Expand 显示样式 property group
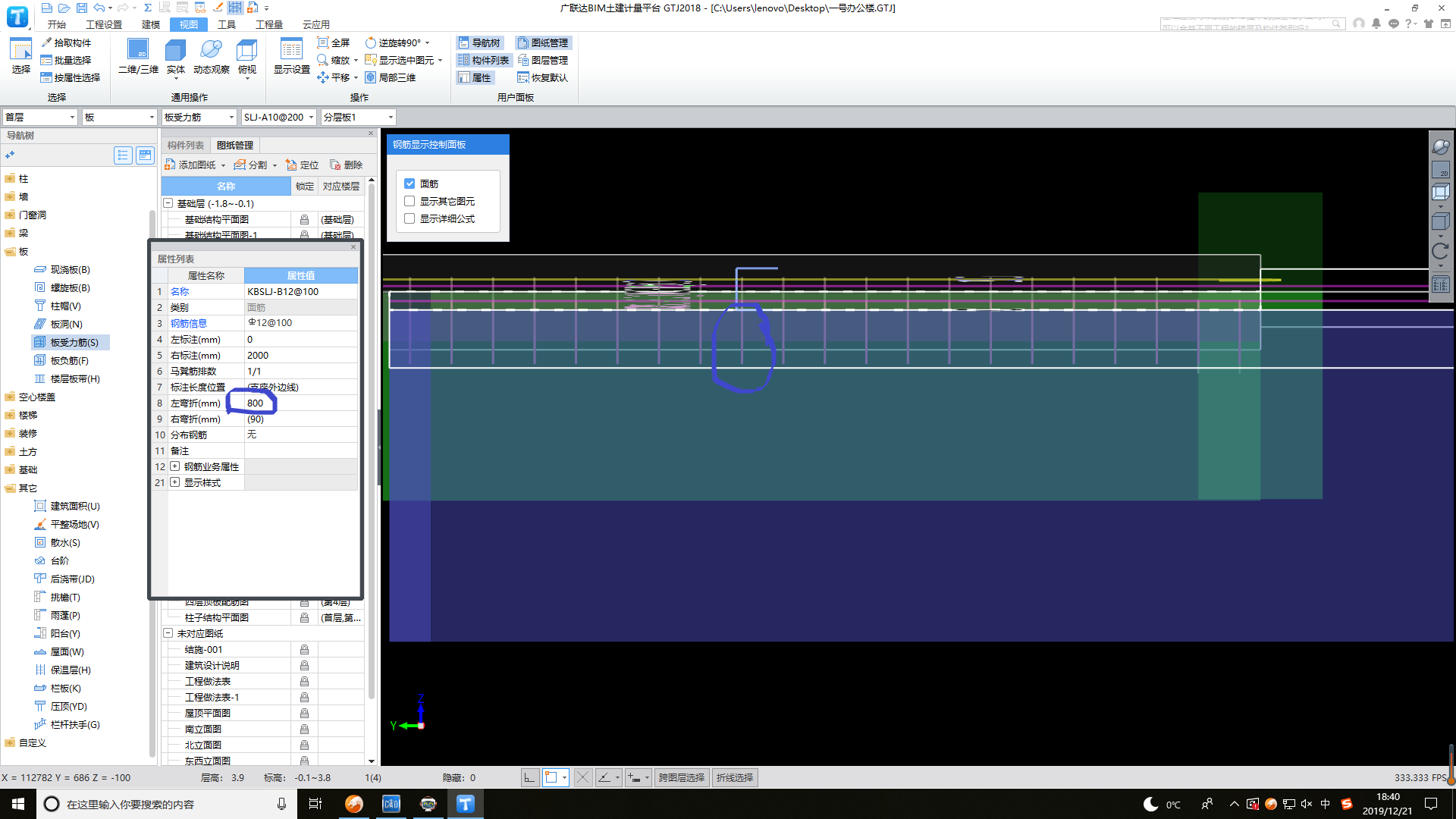 [175, 482]
